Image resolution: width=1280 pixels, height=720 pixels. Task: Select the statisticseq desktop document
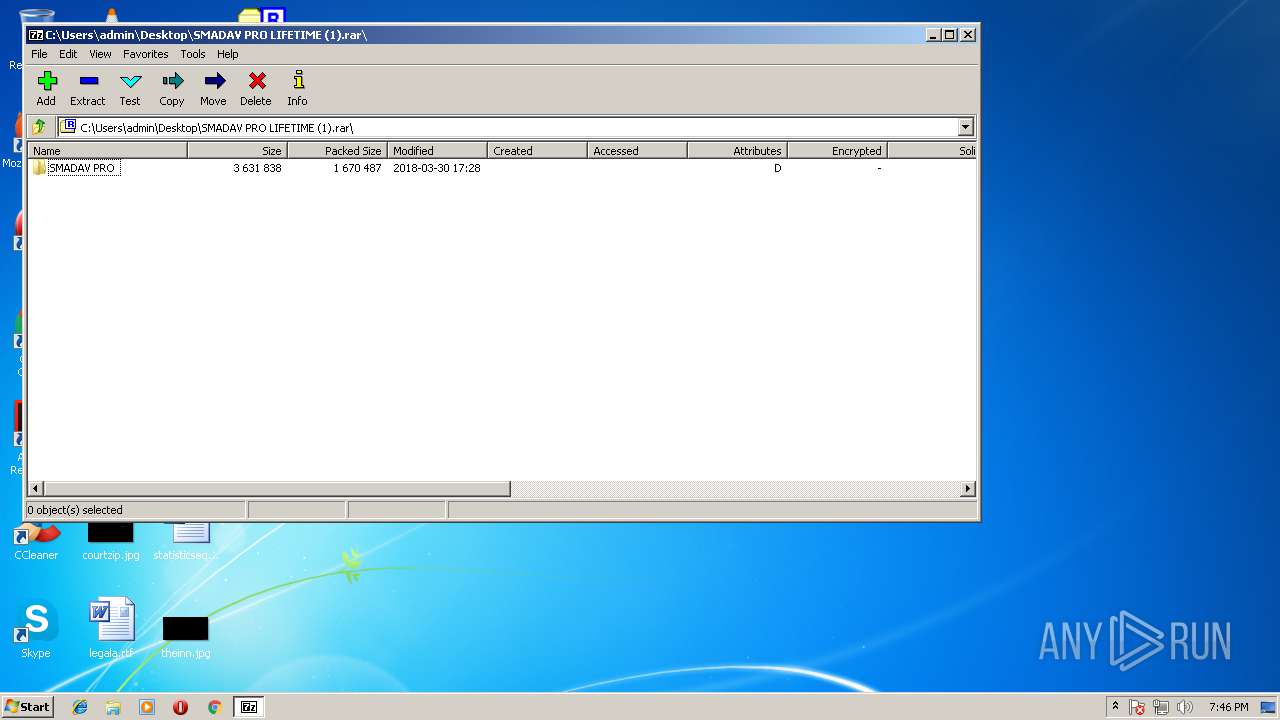point(186,541)
